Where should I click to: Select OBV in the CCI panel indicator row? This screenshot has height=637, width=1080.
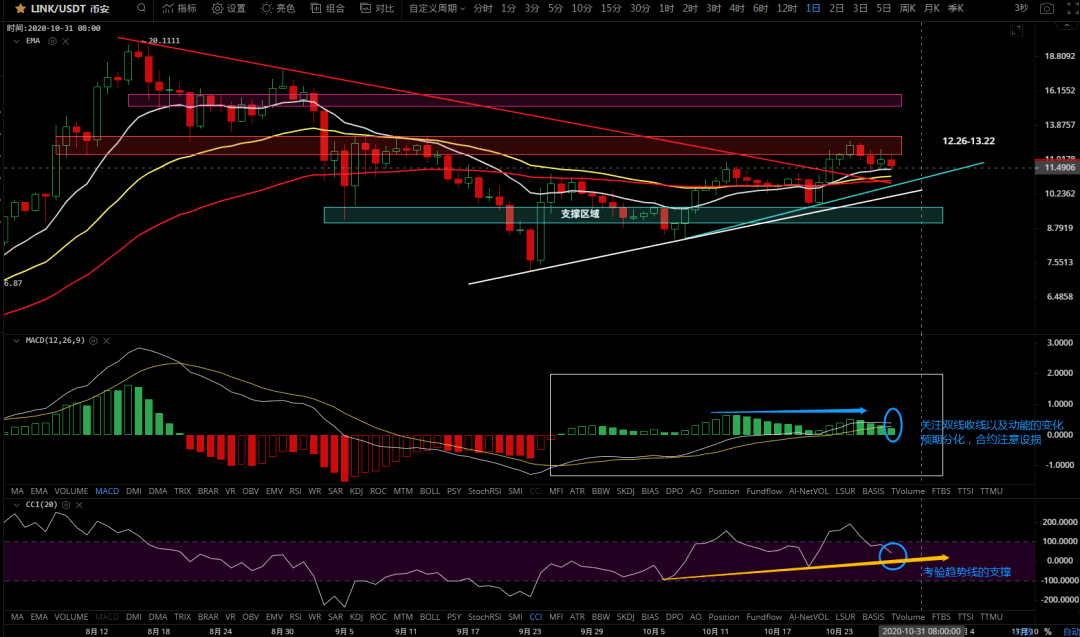point(251,617)
